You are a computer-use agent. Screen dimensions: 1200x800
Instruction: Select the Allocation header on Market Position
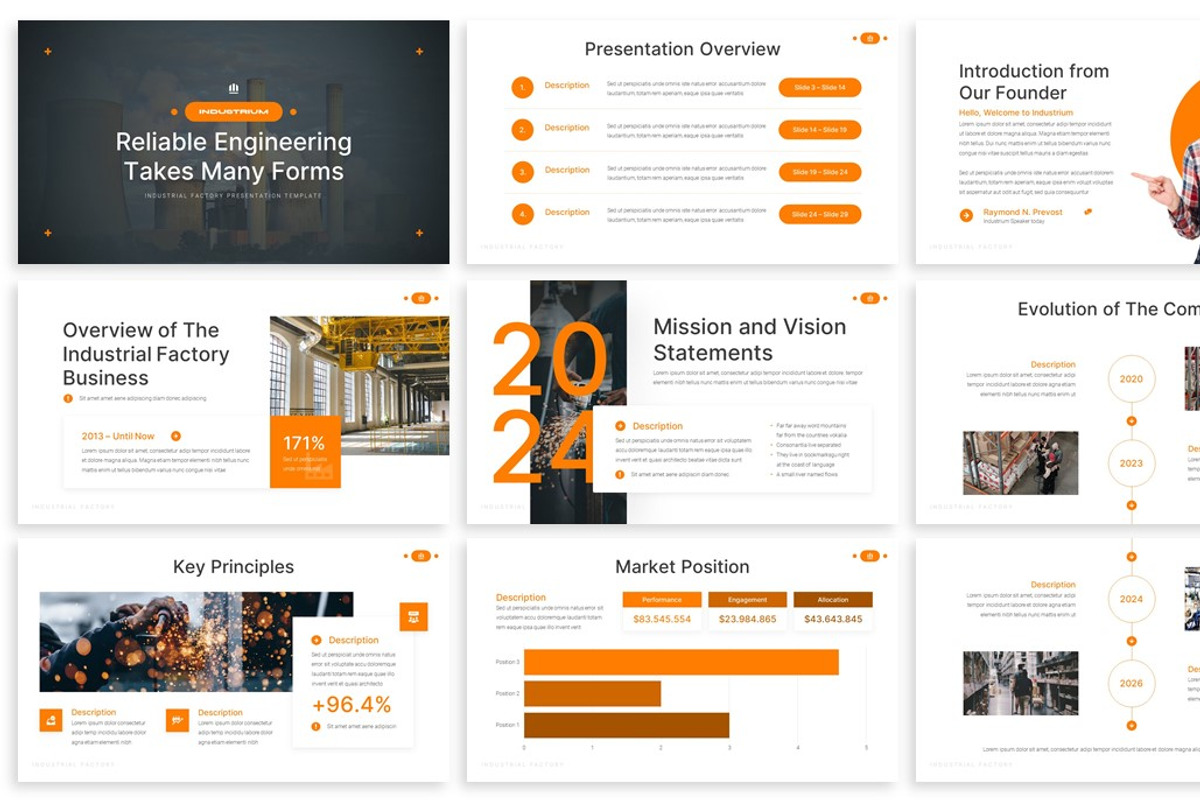click(833, 599)
